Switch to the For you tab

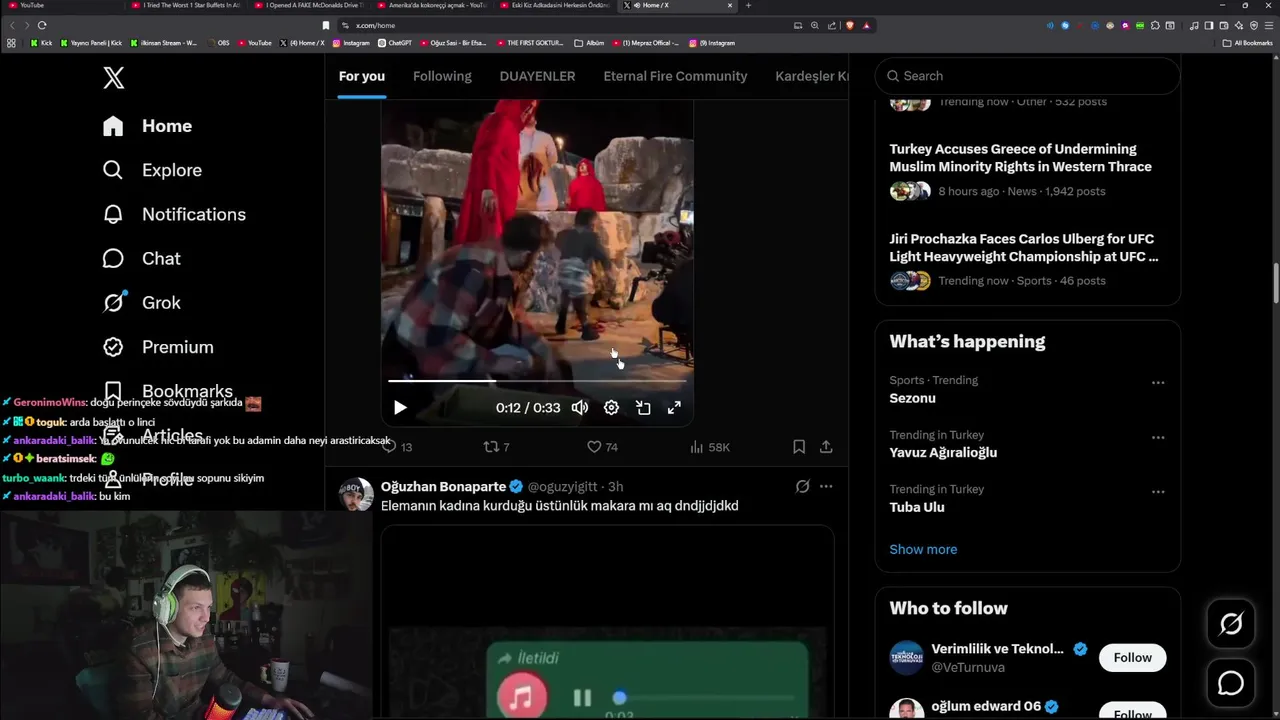click(x=362, y=76)
